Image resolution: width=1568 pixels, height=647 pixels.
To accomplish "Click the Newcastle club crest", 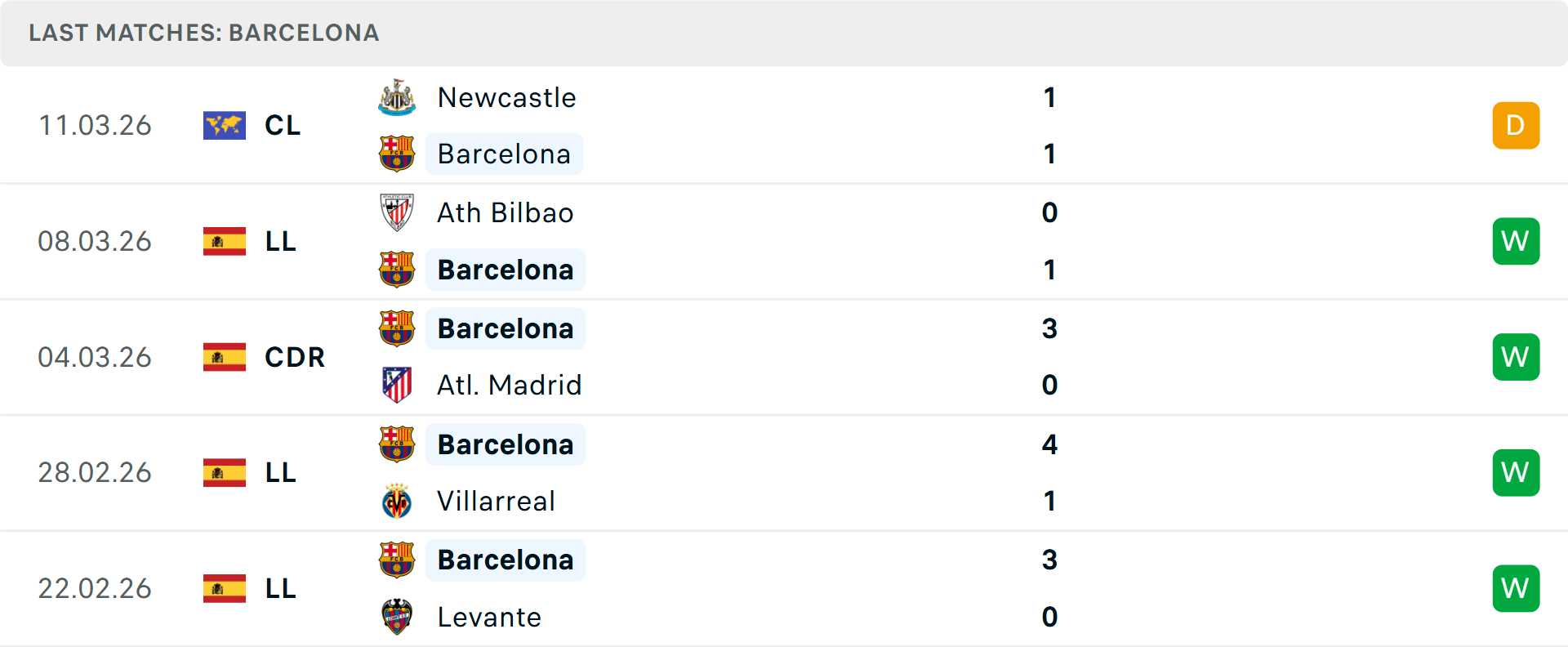I will [x=397, y=96].
